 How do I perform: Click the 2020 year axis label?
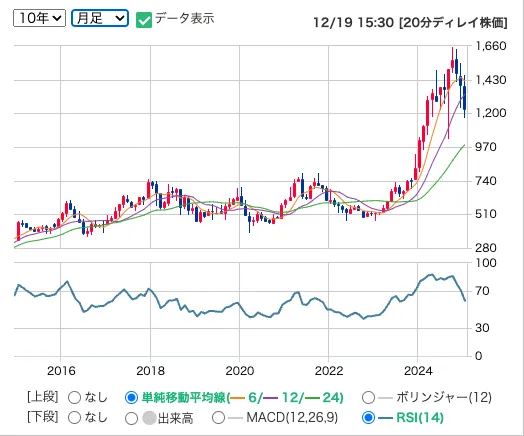click(240, 371)
